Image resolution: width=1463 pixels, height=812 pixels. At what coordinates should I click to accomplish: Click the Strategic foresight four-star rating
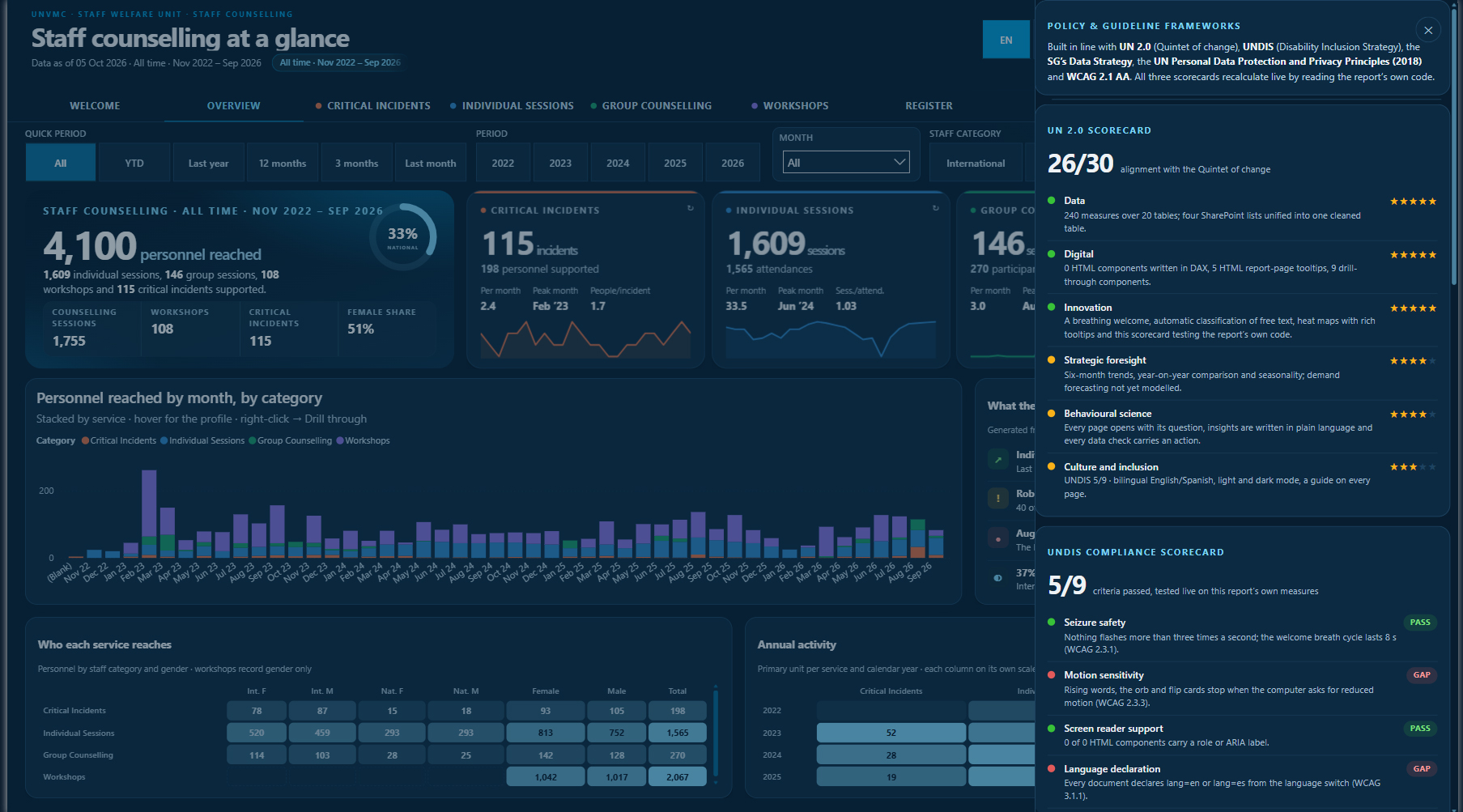tap(1413, 361)
